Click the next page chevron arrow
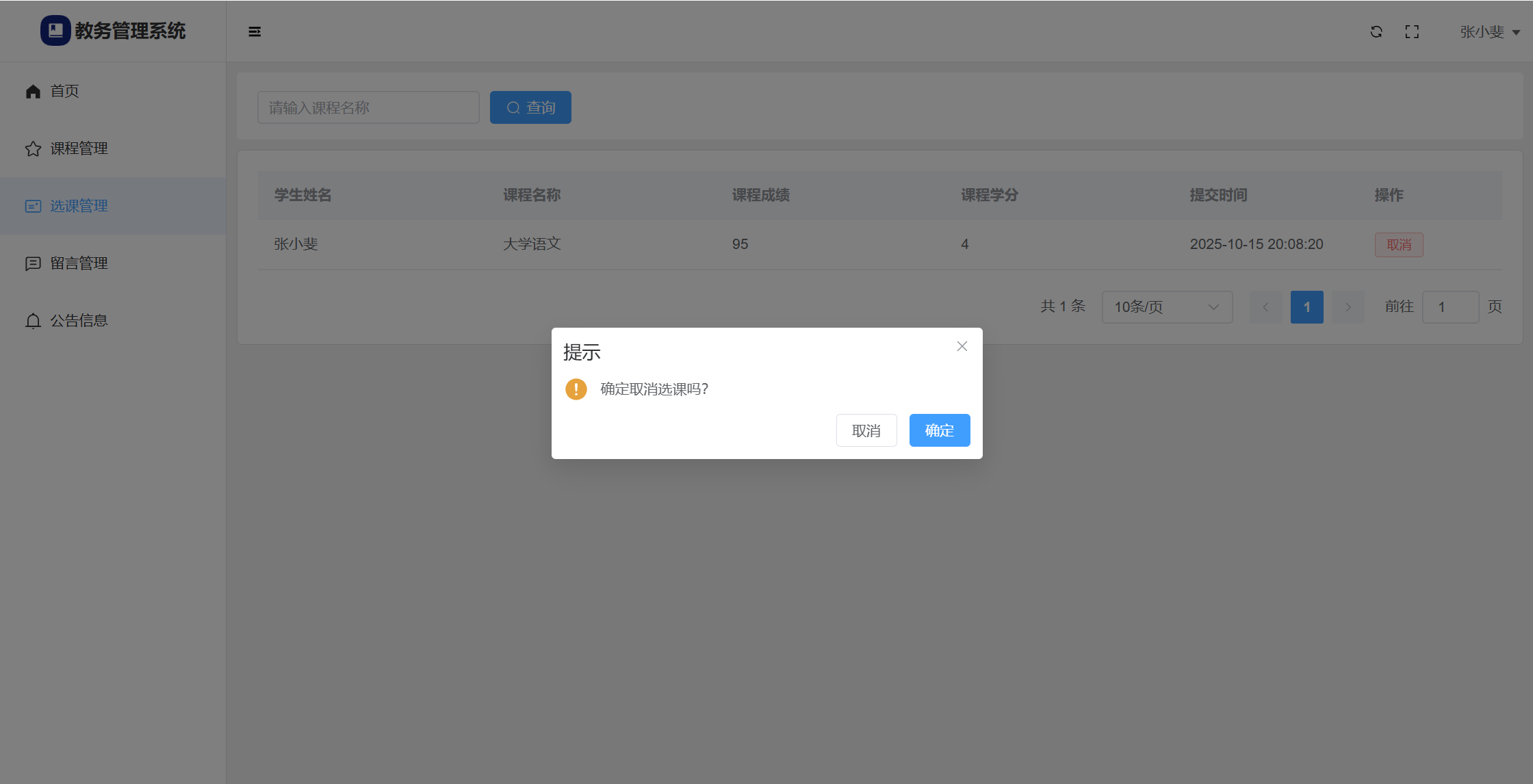Image resolution: width=1533 pixels, height=784 pixels. 1348,307
